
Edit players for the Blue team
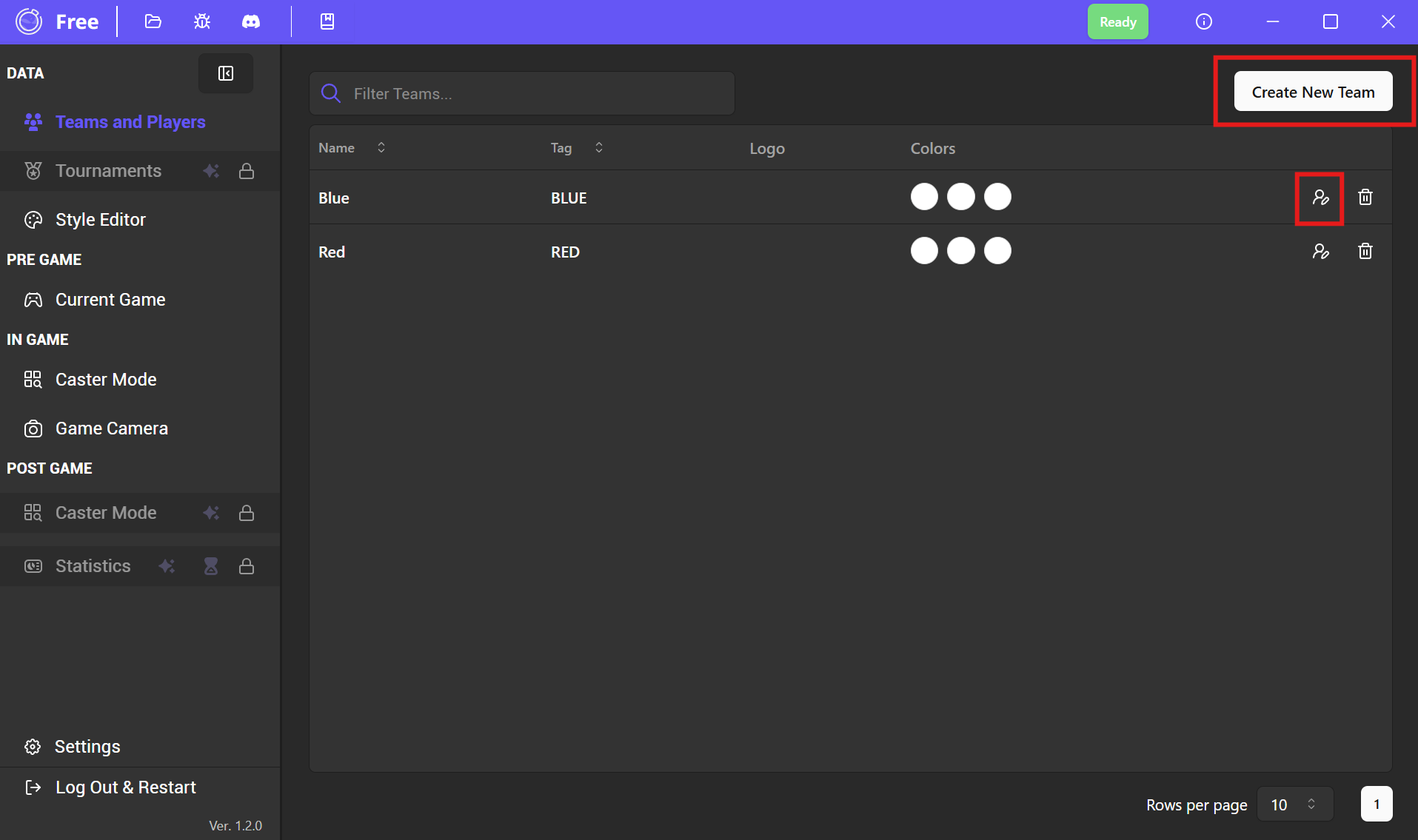(x=1320, y=198)
